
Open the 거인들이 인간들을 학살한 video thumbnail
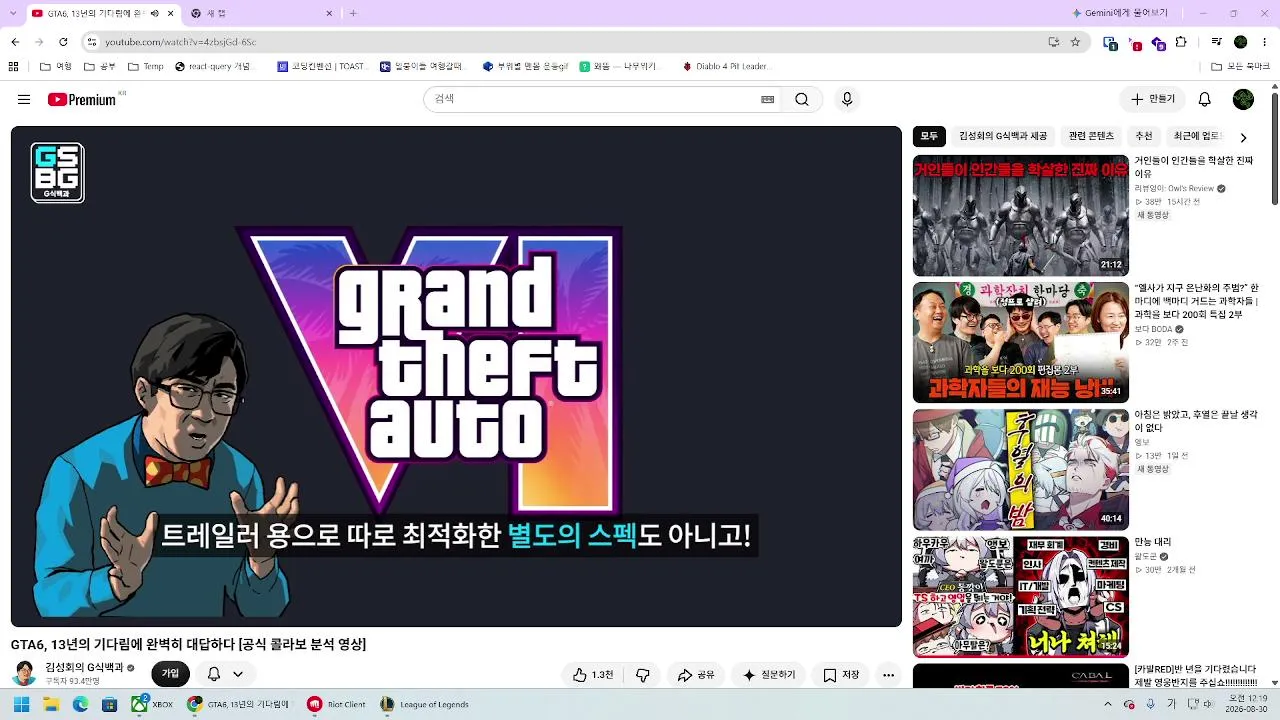coord(1021,216)
